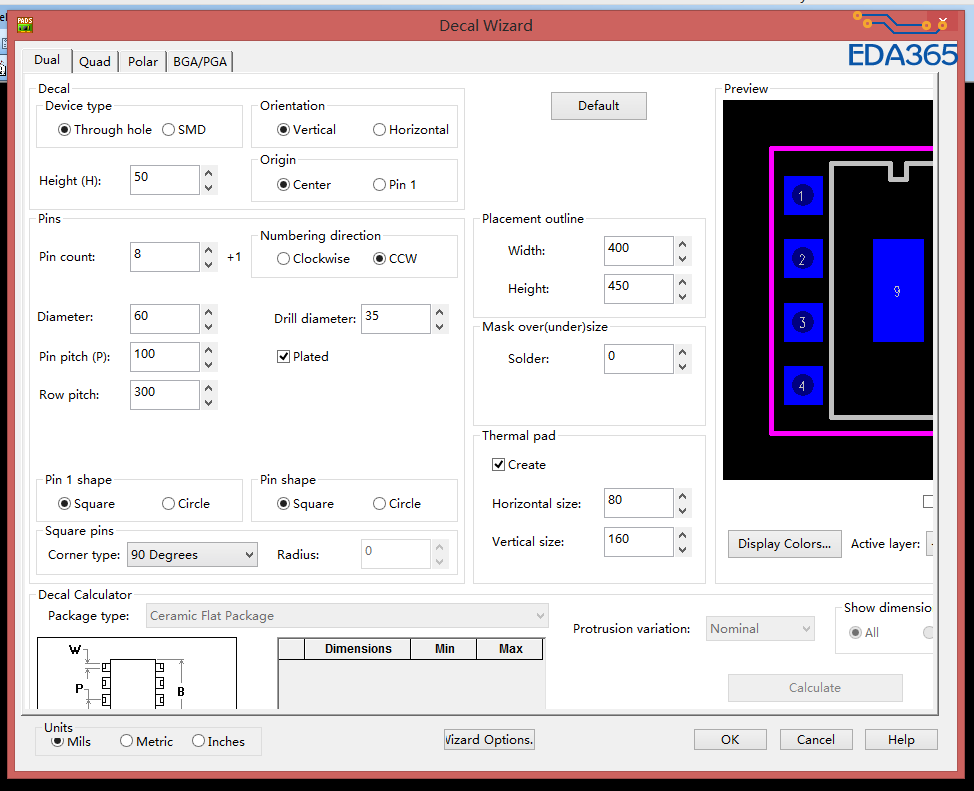Viewport: 974px width, 791px height.
Task: Switch to the Quad tab
Action: (94, 62)
